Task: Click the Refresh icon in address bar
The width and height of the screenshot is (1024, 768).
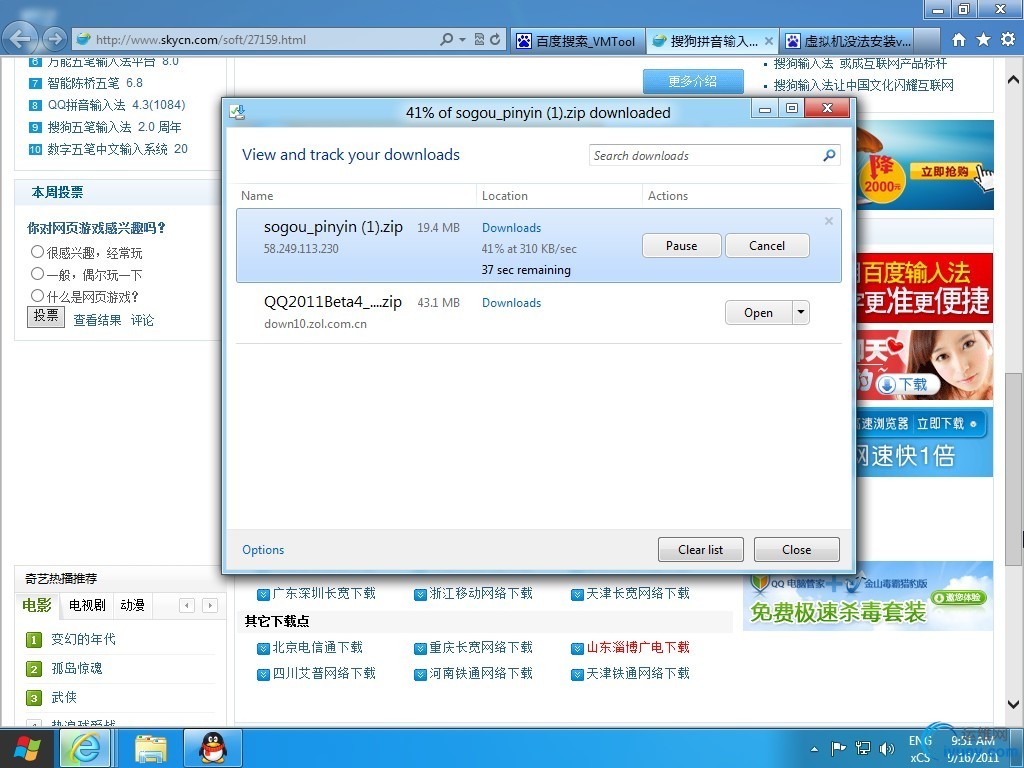Action: coord(495,39)
